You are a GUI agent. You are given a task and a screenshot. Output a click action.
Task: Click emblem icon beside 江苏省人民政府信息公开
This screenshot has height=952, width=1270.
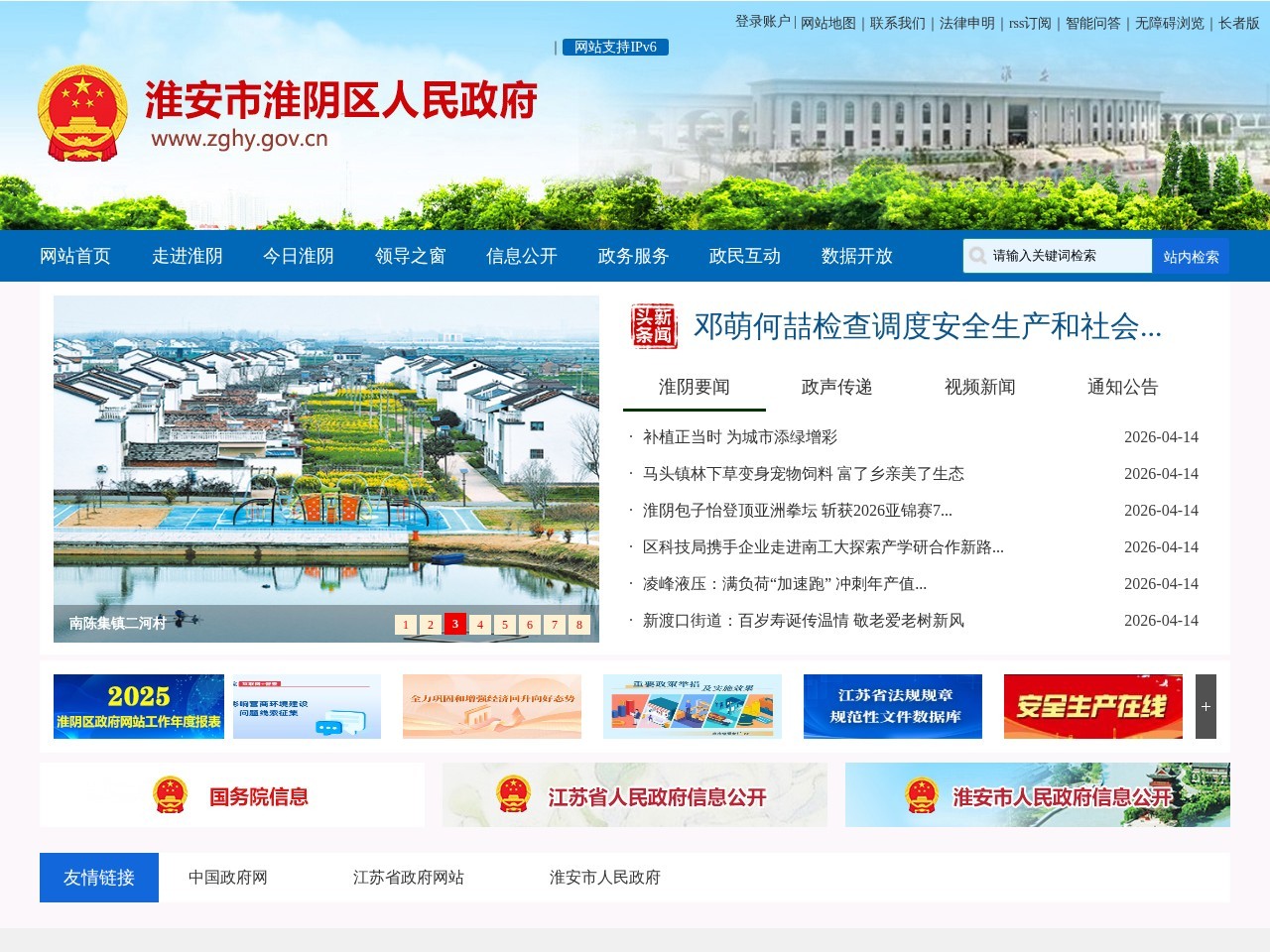(x=513, y=795)
